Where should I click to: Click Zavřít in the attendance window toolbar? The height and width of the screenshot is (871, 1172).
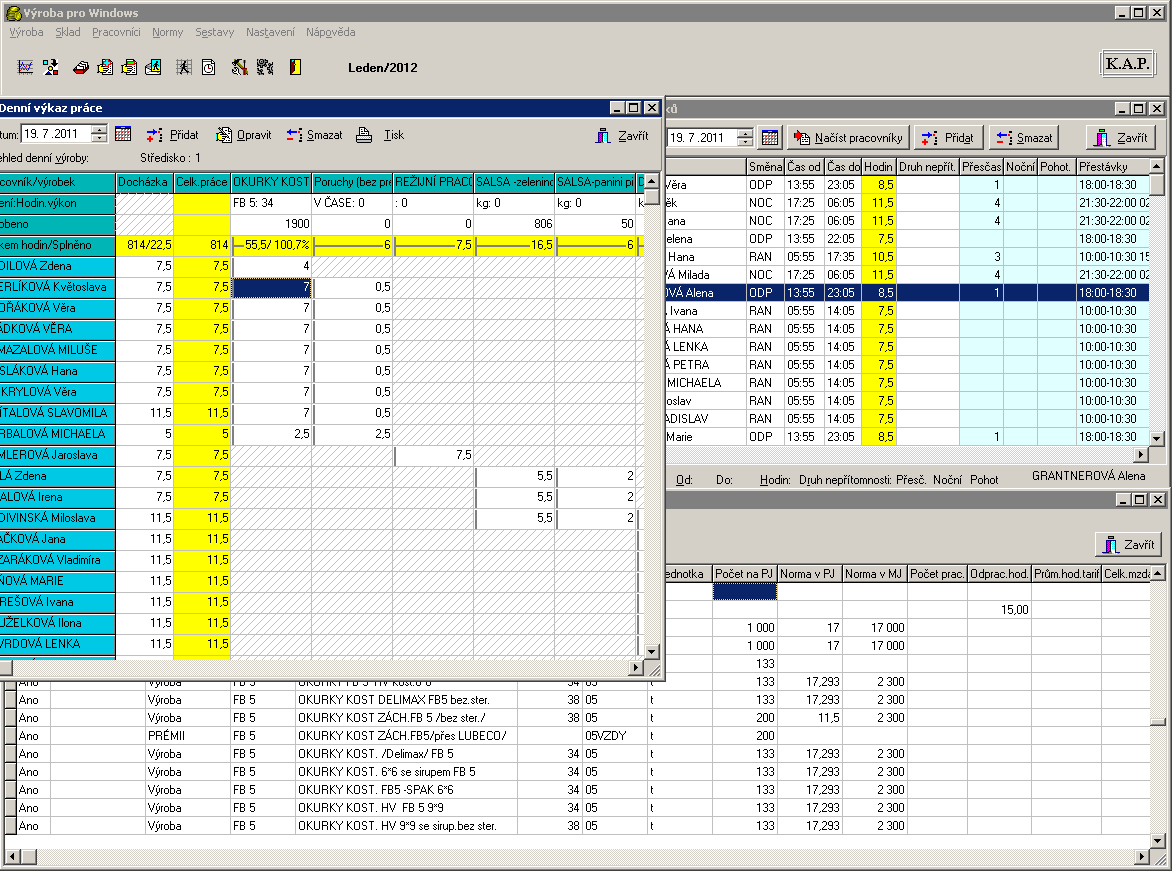(1121, 138)
